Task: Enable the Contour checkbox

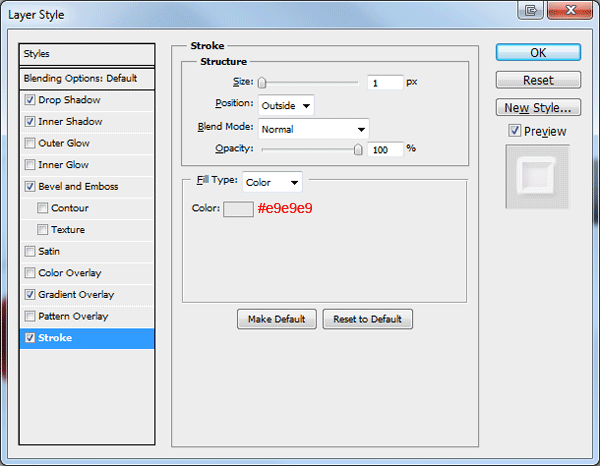Action: click(42, 208)
